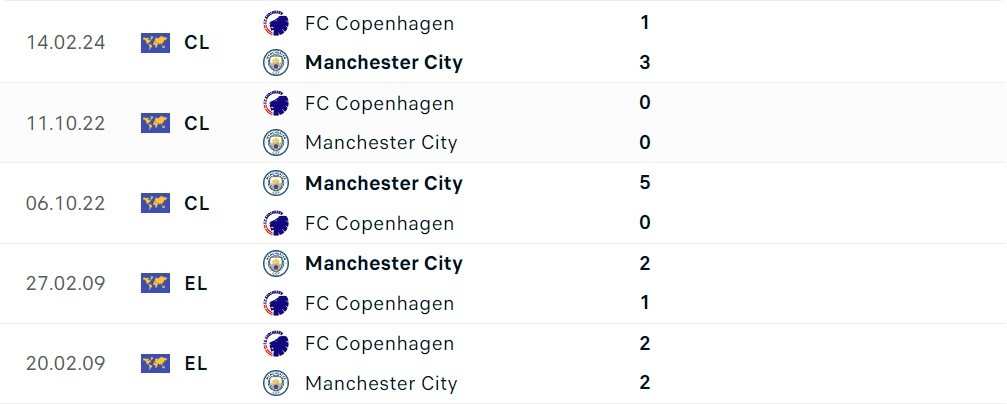Click FC Copenhagen's score of 1 on 27.02.09

click(x=644, y=303)
